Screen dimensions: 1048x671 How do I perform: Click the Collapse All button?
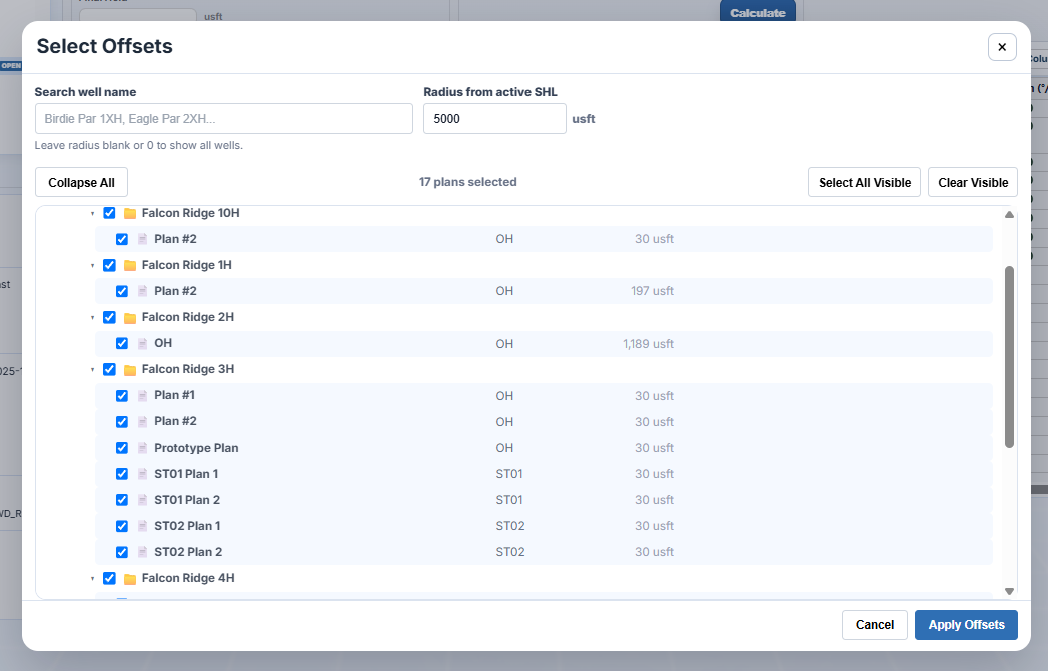point(82,182)
